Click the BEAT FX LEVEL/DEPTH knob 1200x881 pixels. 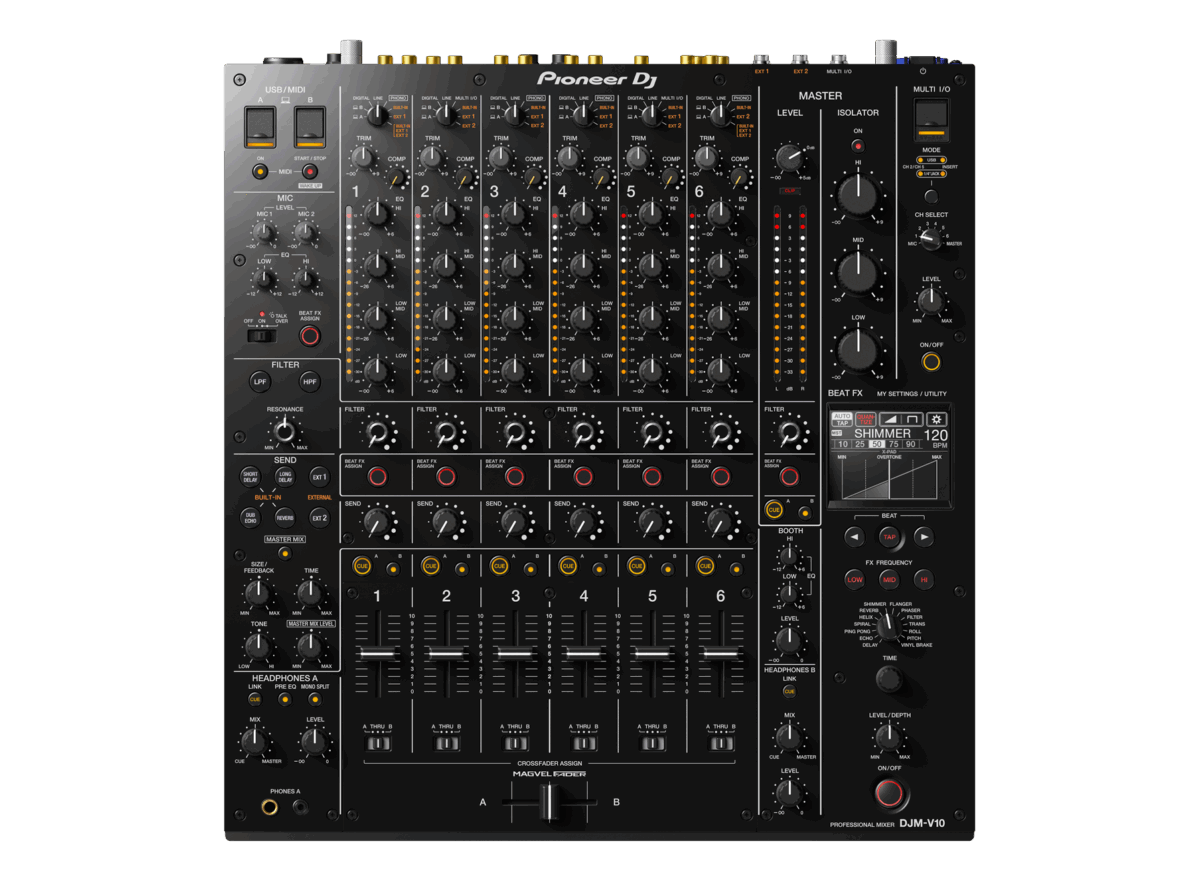888,738
